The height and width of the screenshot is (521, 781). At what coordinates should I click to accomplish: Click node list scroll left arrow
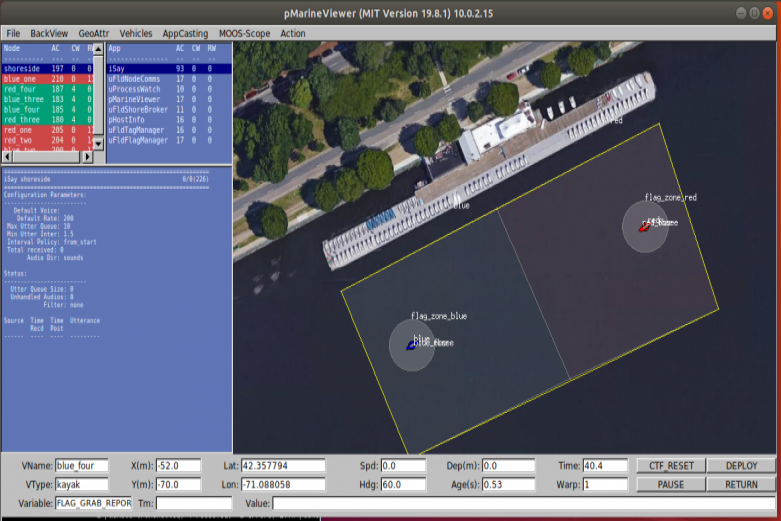coord(7,156)
